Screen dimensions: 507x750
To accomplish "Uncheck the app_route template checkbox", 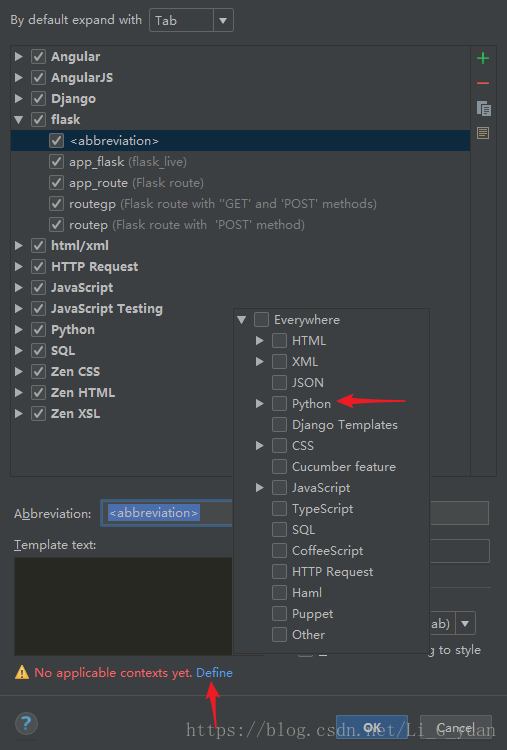I will 56,183.
